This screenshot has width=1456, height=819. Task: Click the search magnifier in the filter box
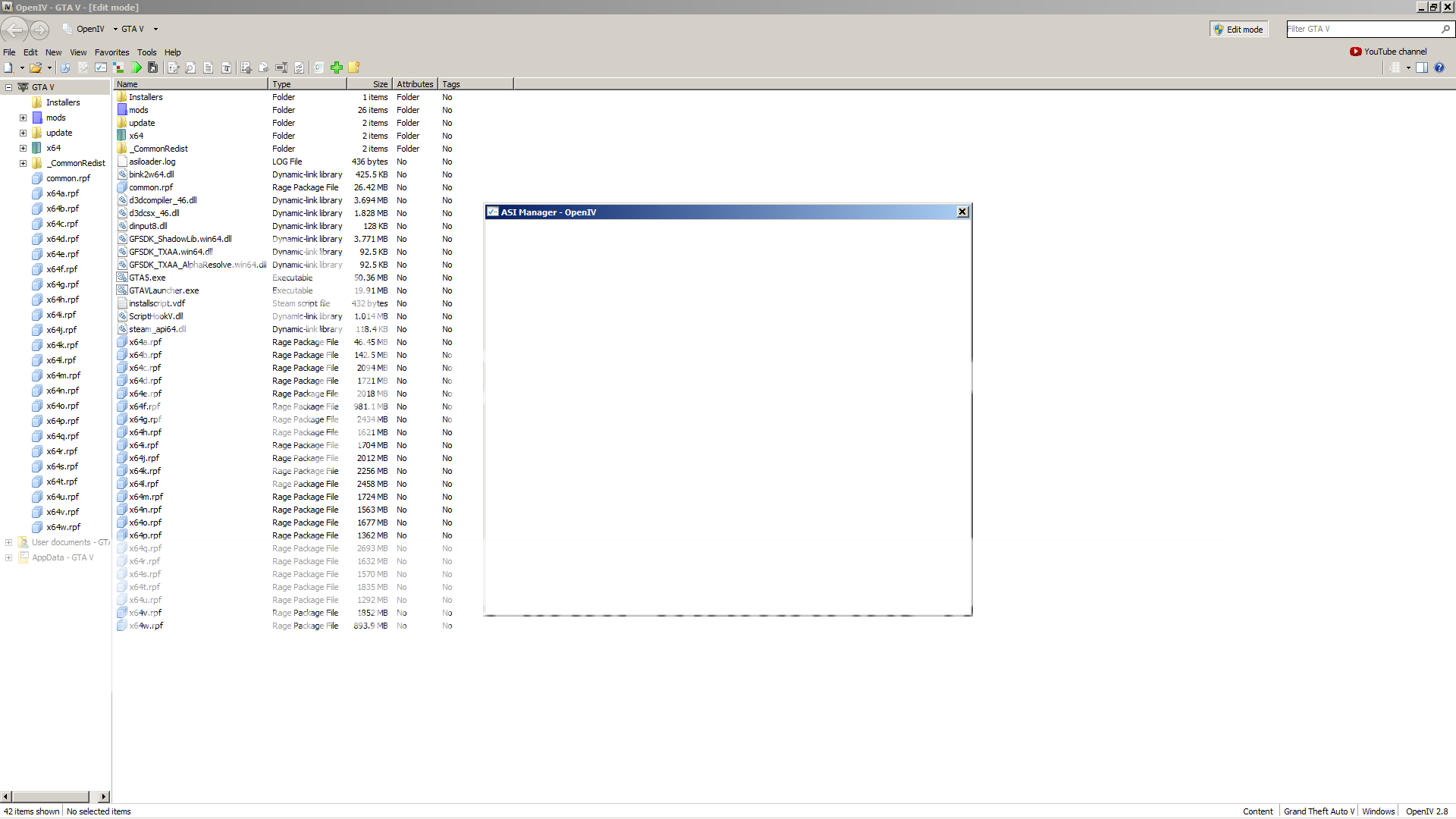click(1446, 29)
